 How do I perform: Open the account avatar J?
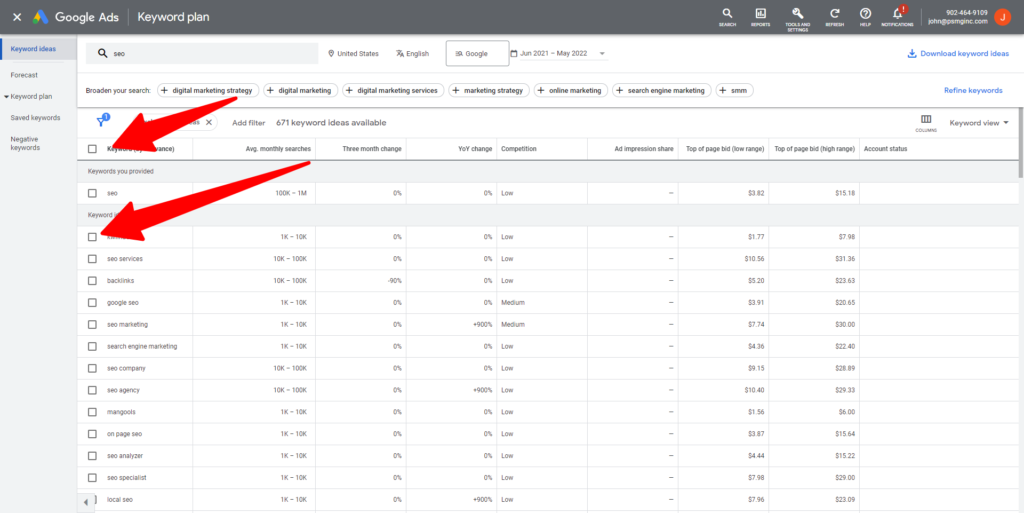tap(1002, 17)
